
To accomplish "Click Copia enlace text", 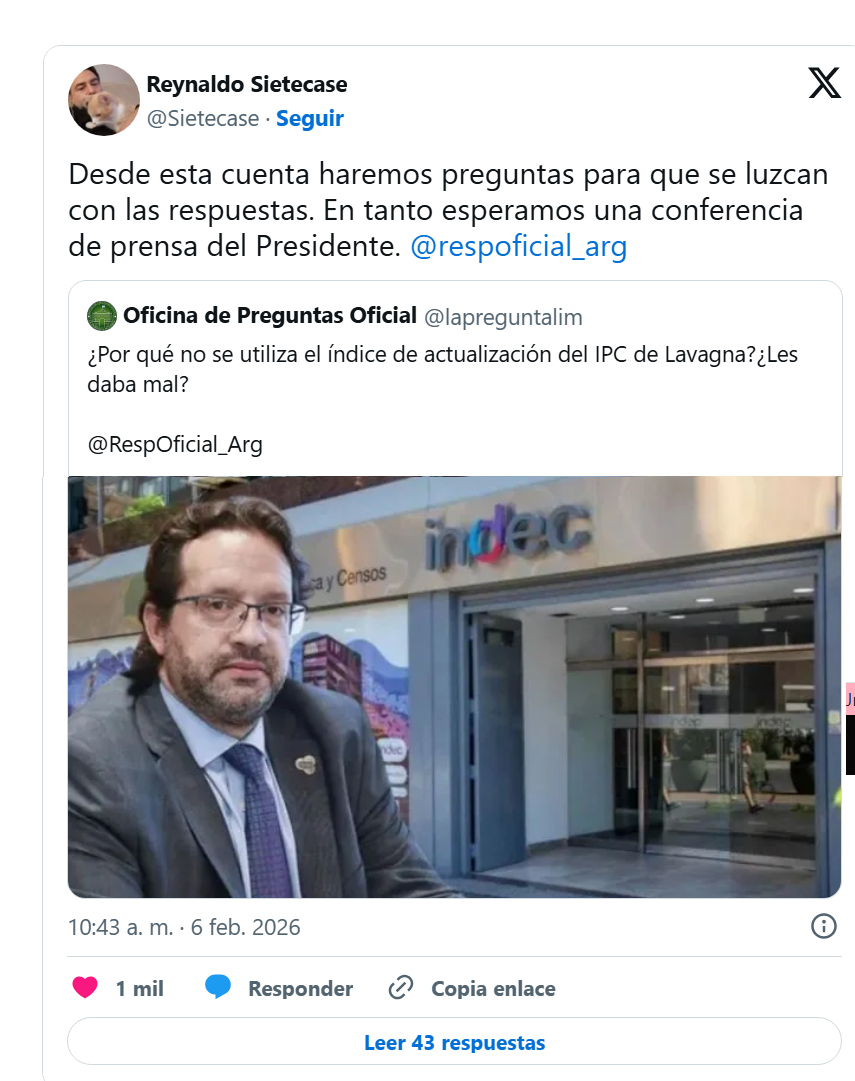I will (493, 989).
